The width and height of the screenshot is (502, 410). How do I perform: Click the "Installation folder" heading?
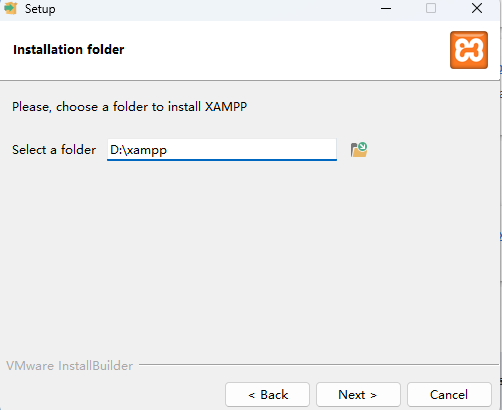click(69, 50)
